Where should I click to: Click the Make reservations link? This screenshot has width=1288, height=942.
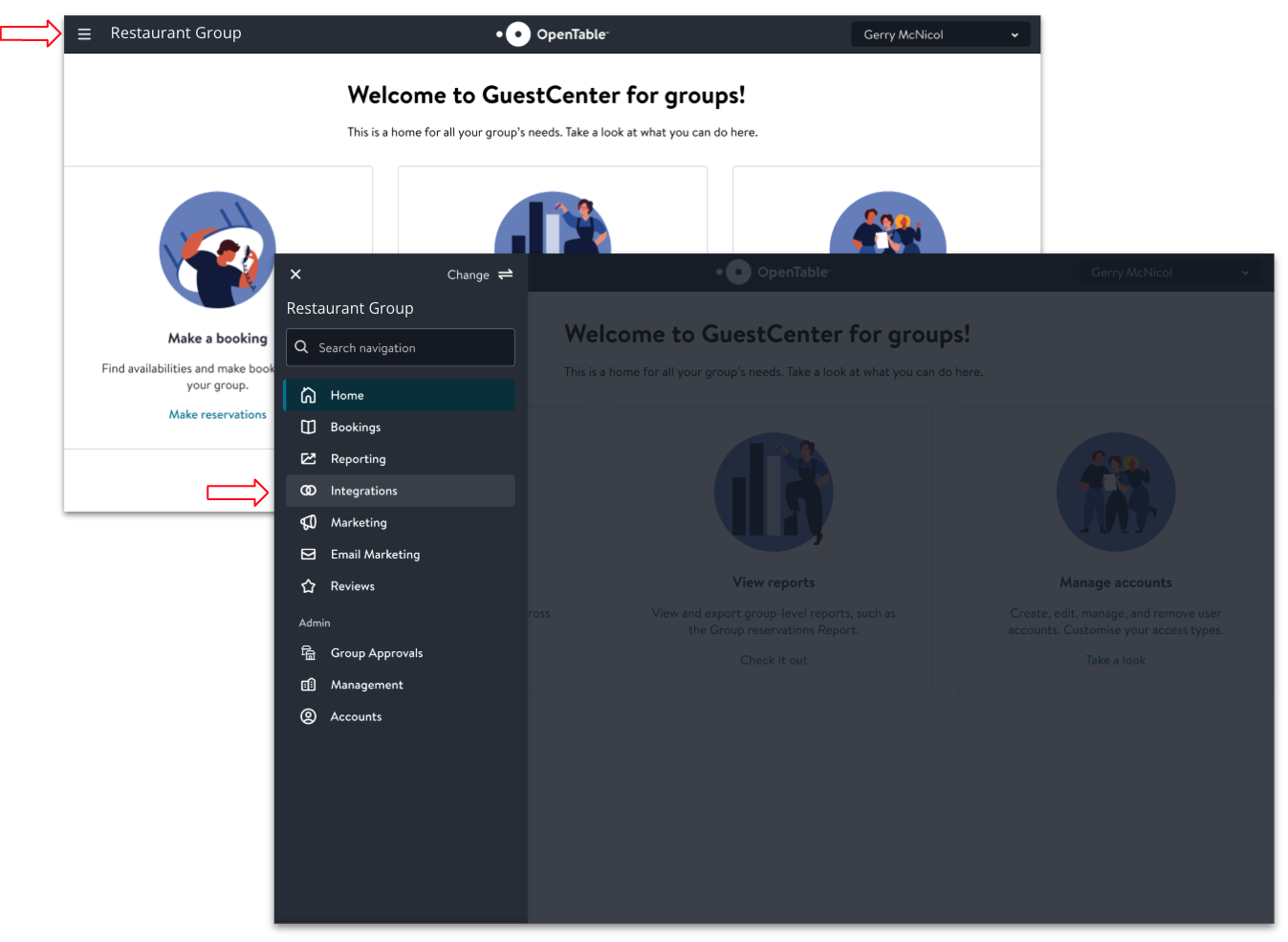(x=218, y=415)
